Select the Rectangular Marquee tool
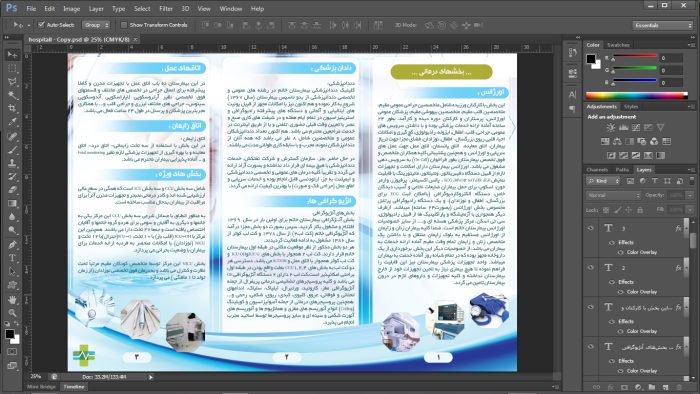The width and height of the screenshot is (700, 394). point(12,68)
